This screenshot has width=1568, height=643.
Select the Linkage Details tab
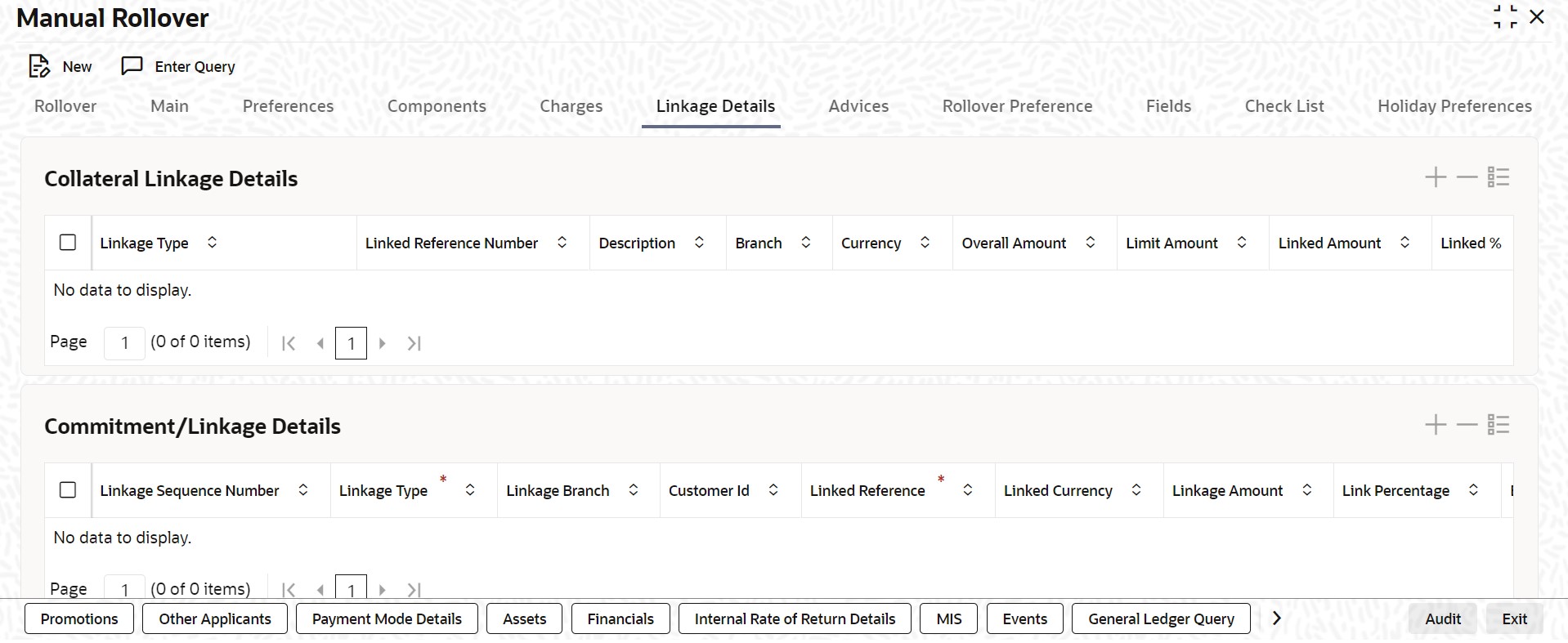[x=715, y=106]
